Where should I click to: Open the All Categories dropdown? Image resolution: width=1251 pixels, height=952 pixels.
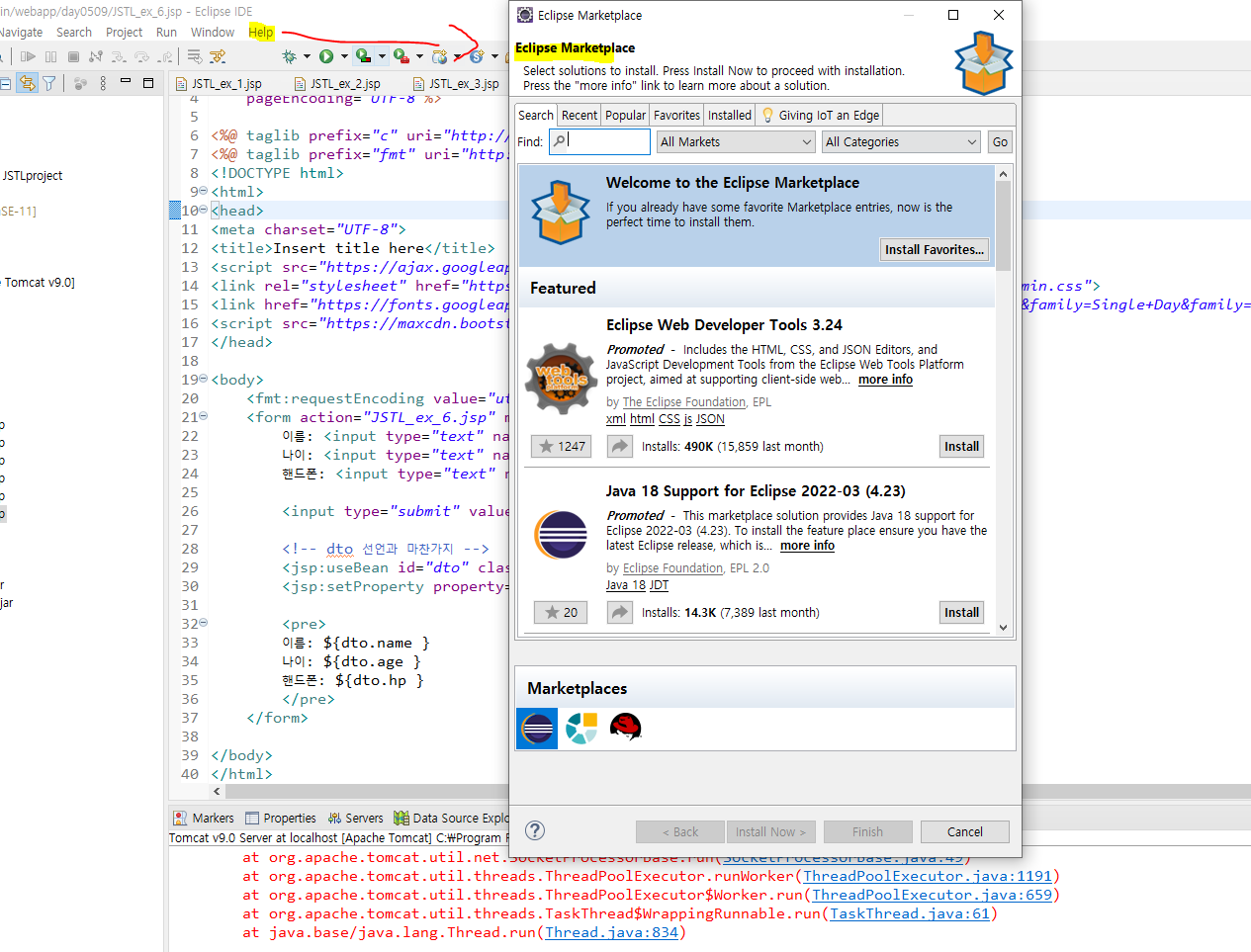(x=902, y=142)
